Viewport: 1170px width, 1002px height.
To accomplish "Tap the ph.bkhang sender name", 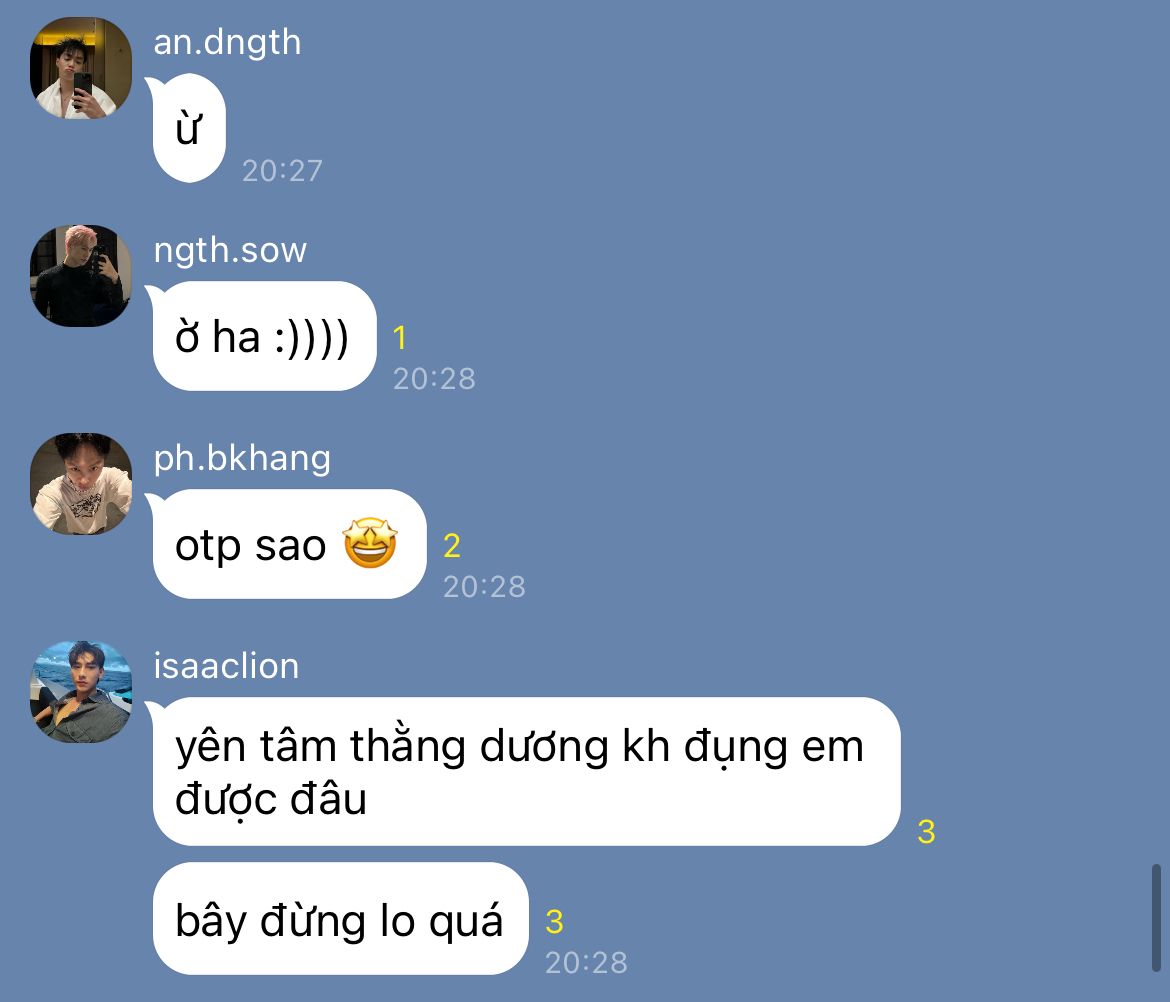I will [242, 458].
